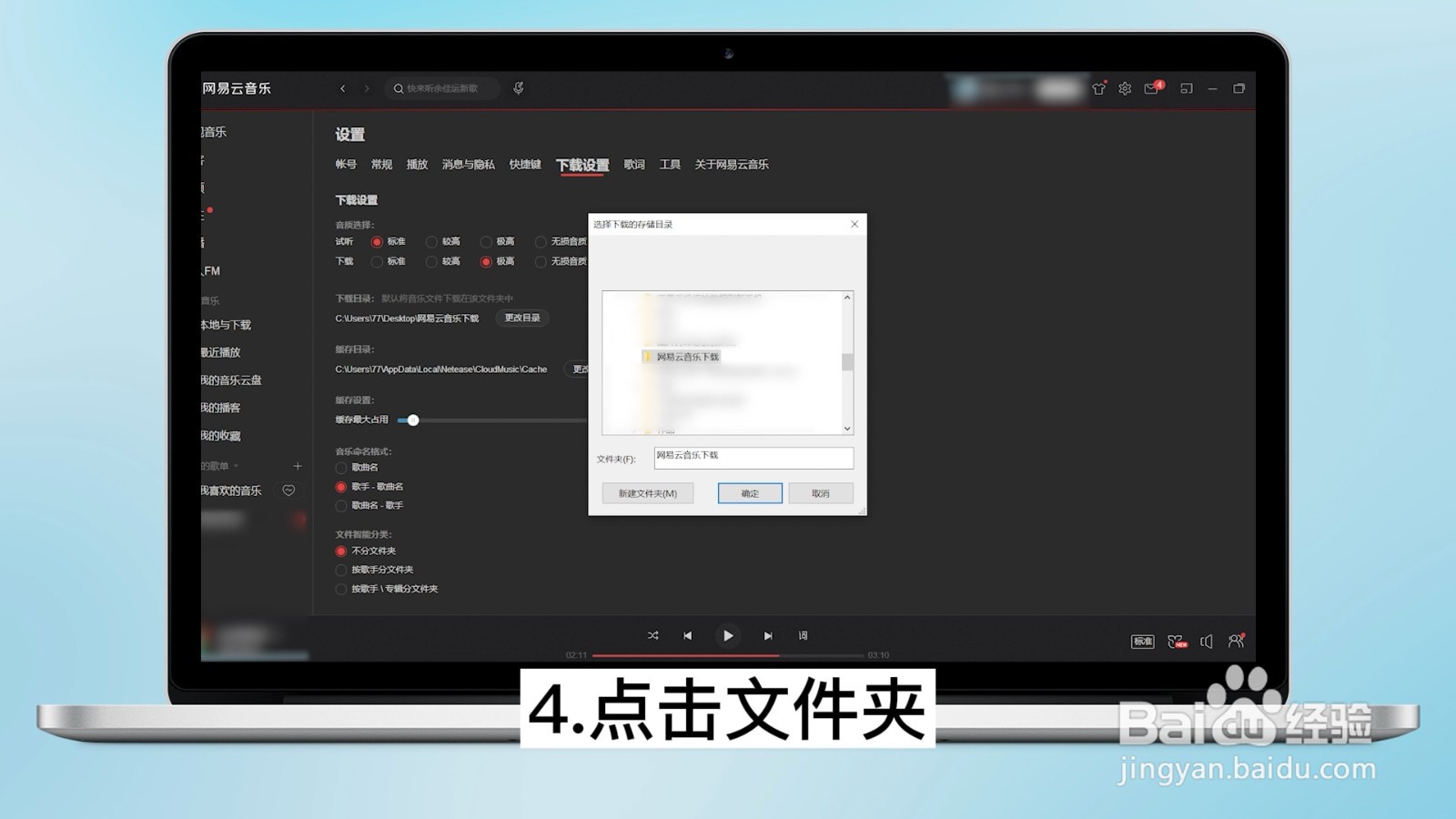
Task: Choose 歌曲名 - 歌手 naming format
Action: (x=341, y=506)
